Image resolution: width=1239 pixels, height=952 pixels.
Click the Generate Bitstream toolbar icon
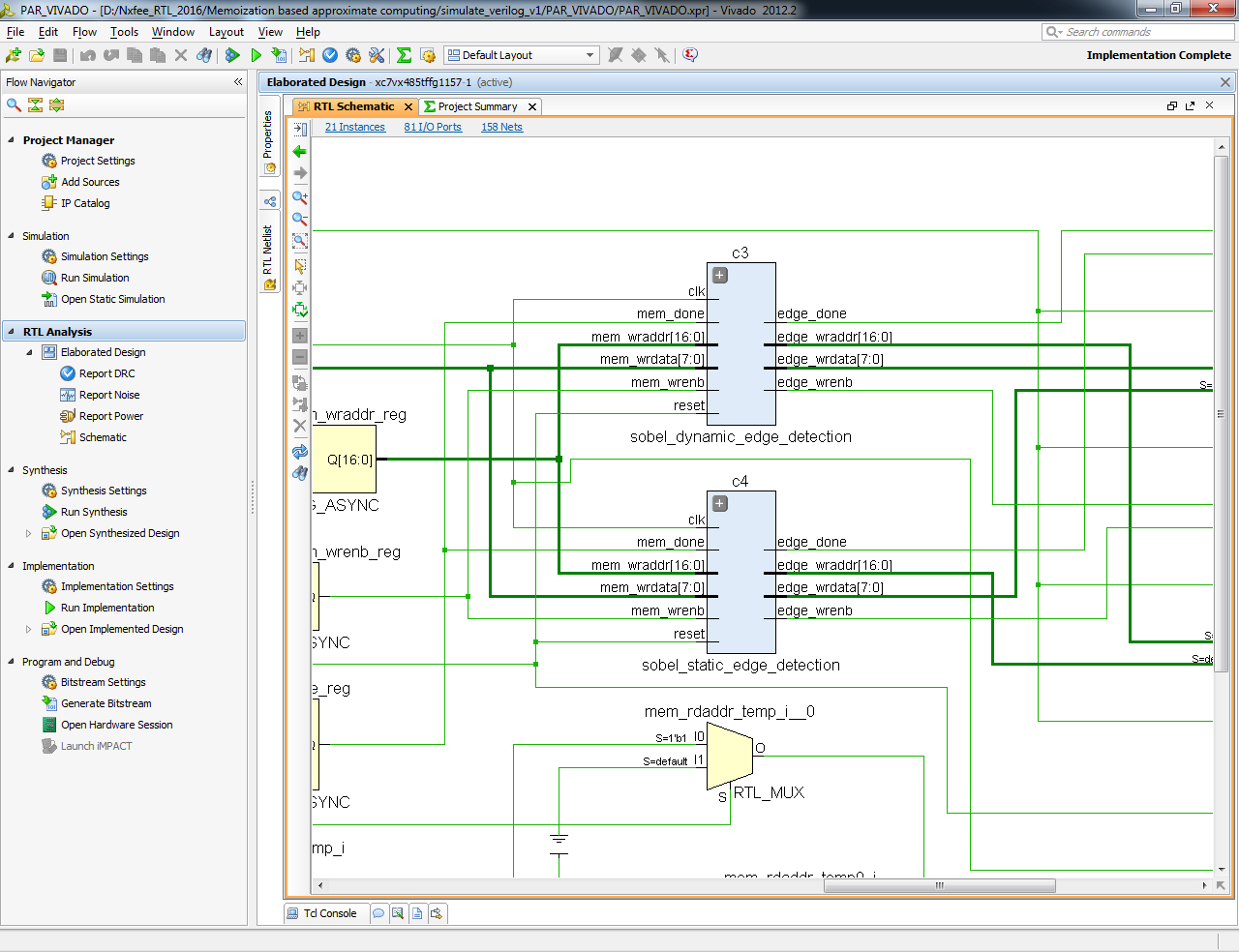[279, 55]
